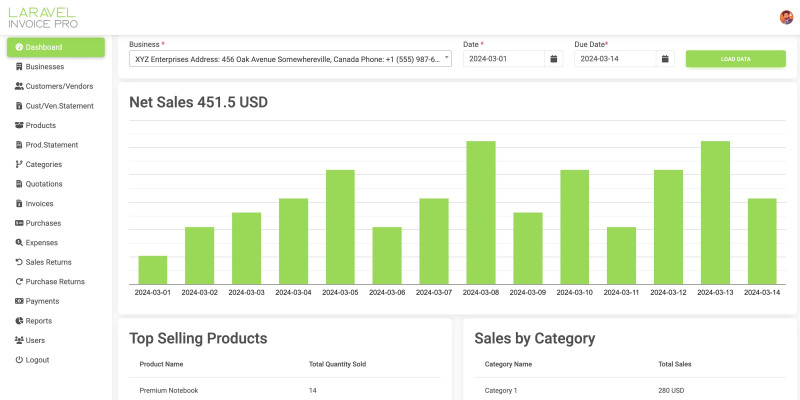Click the Date field showing 2024-03-01
Viewport: 800px width, 400px height.
(x=504, y=59)
